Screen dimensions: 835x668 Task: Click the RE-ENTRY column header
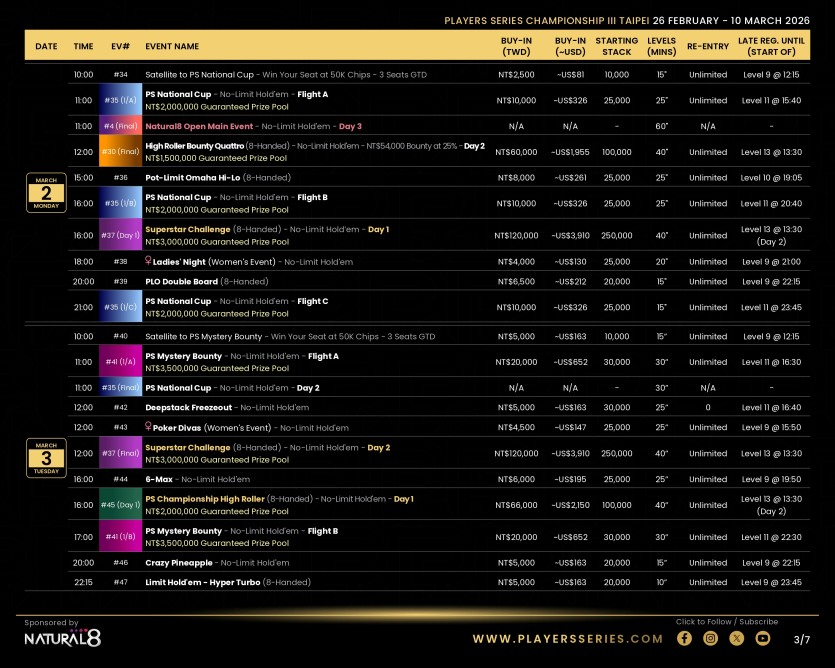click(x=708, y=47)
